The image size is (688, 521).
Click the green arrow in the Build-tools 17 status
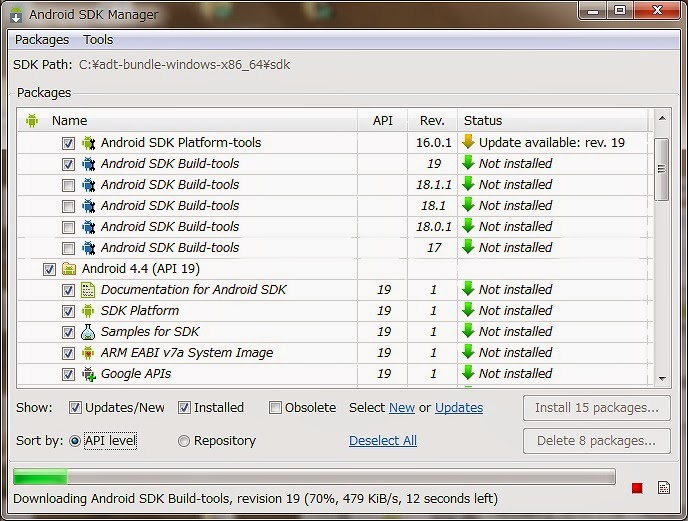pos(468,247)
